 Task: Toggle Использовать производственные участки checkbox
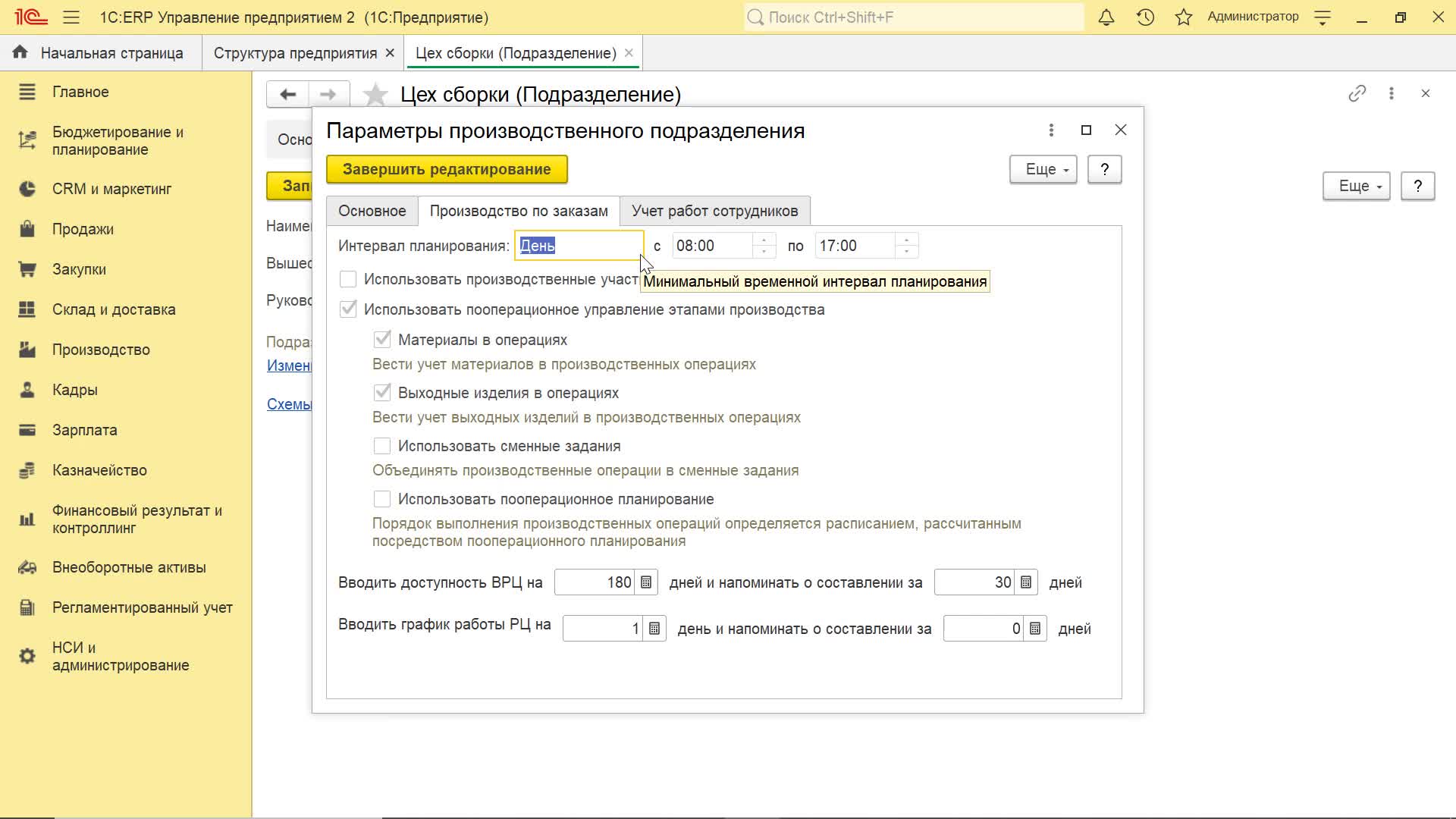(348, 279)
